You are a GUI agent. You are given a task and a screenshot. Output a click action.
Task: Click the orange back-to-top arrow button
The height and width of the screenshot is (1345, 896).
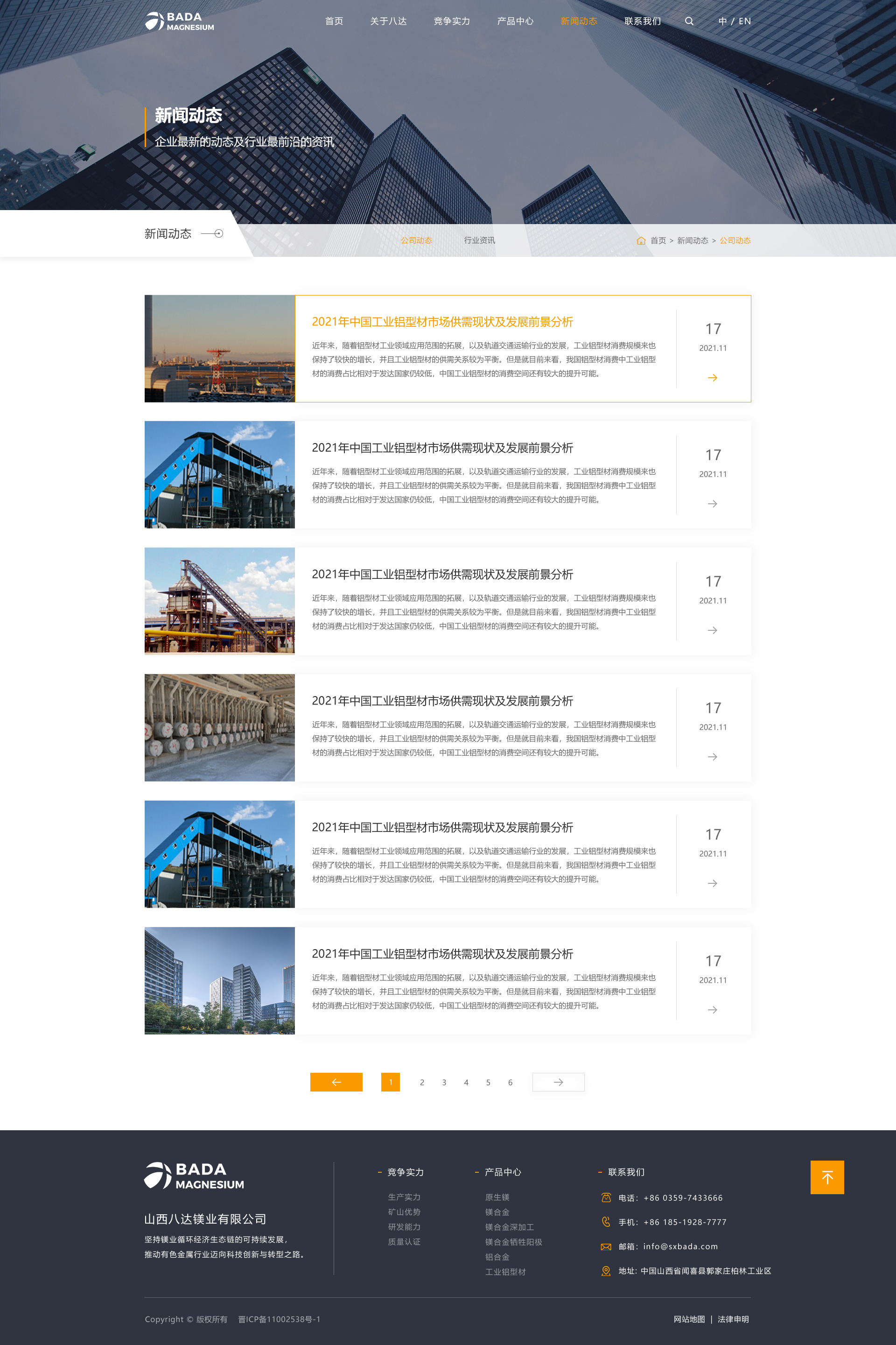(x=826, y=1177)
